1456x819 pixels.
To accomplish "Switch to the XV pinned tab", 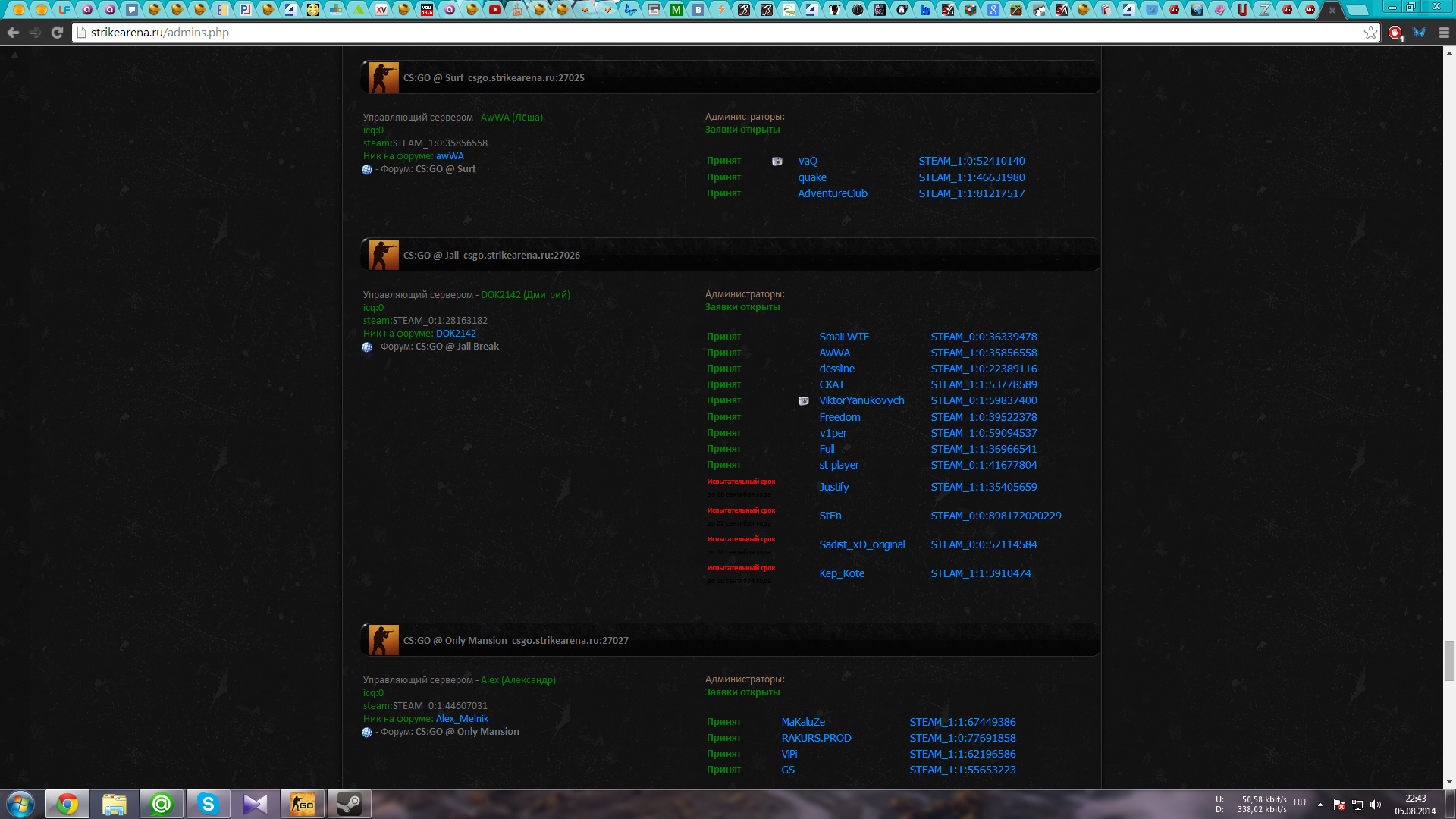I will 381,10.
